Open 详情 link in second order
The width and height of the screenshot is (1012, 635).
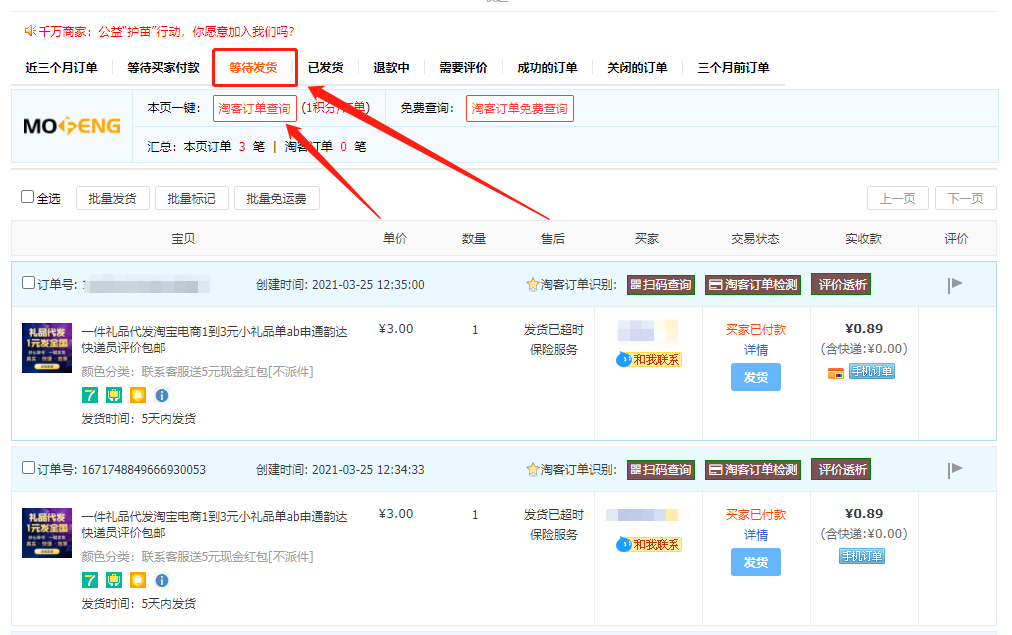point(756,535)
